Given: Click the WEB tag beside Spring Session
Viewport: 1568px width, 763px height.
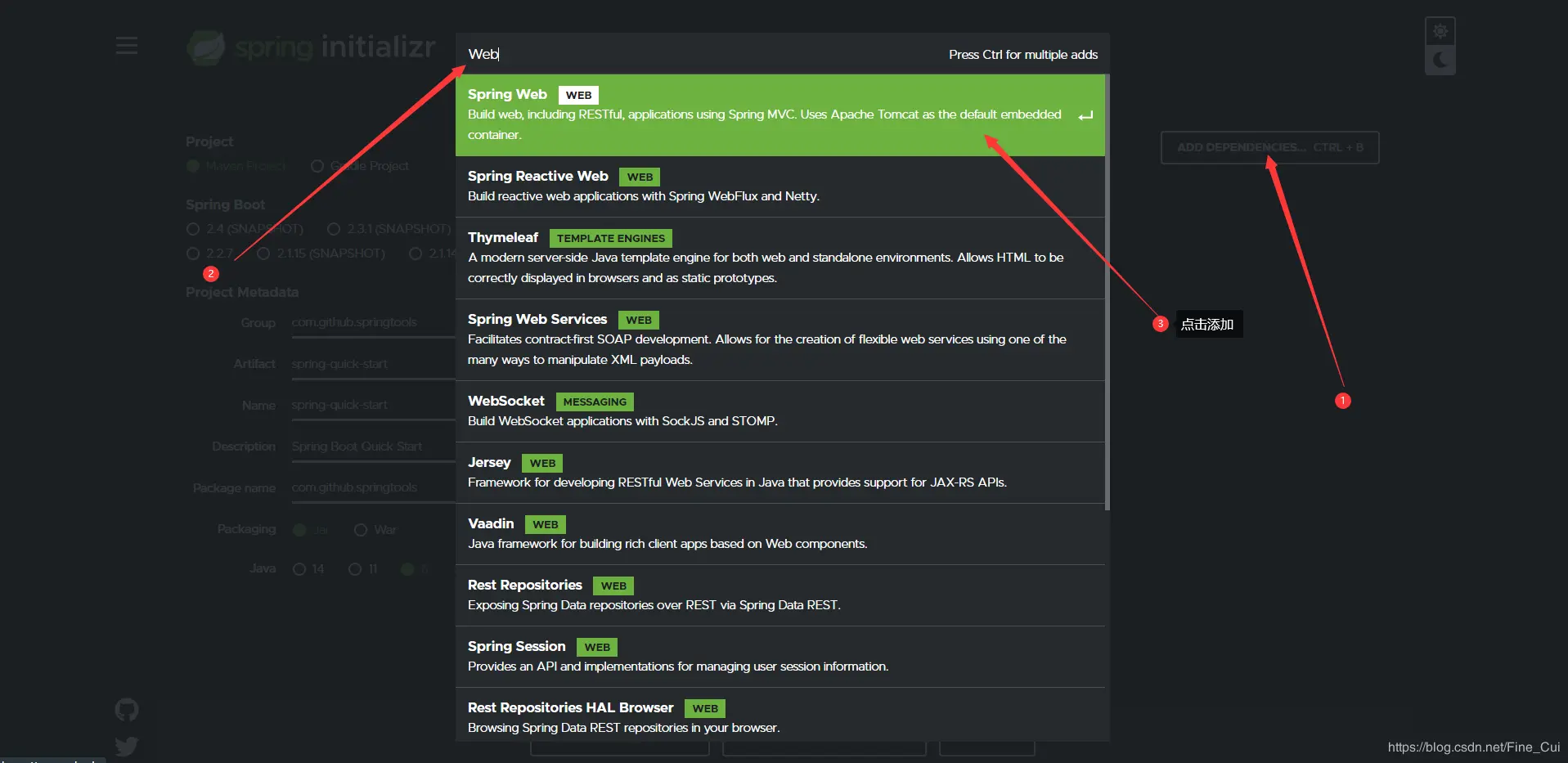Looking at the screenshot, I should (597, 647).
